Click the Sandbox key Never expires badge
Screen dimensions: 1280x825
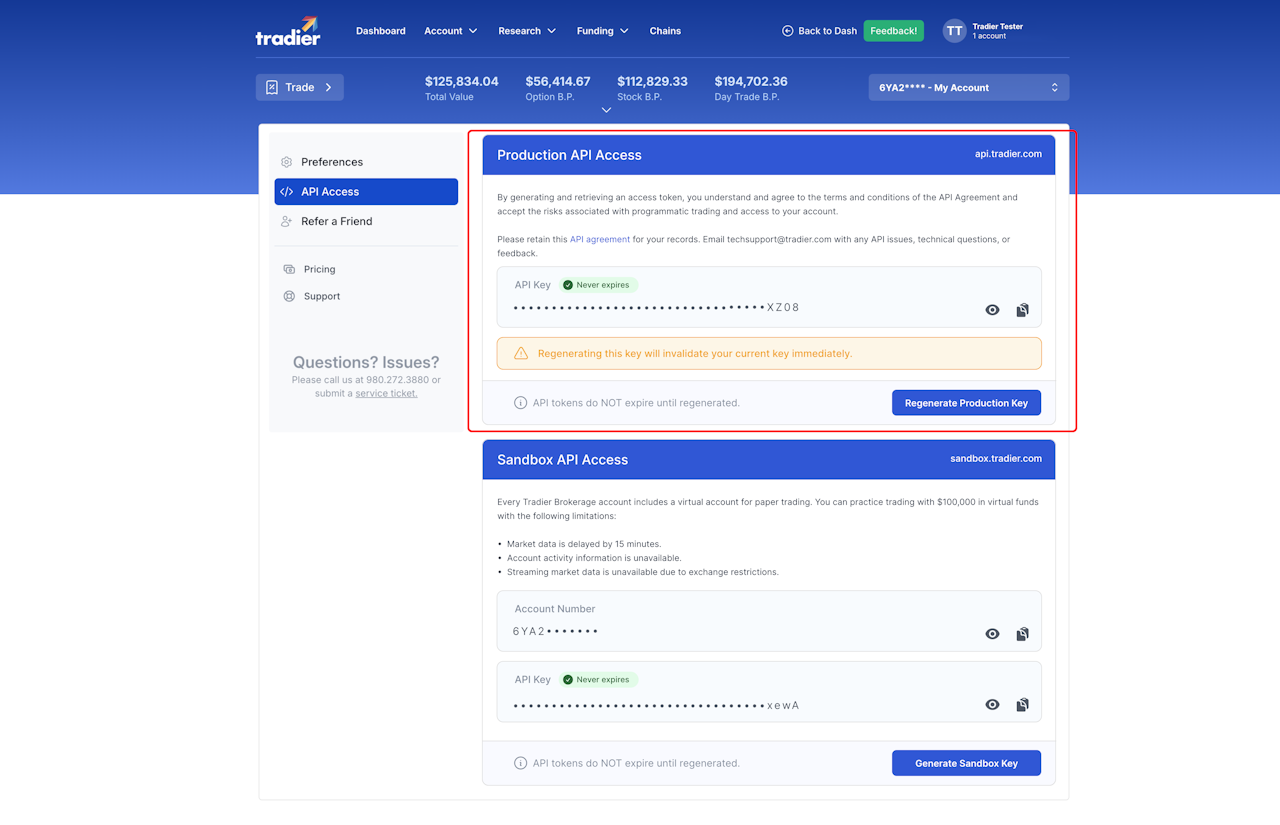(x=598, y=680)
